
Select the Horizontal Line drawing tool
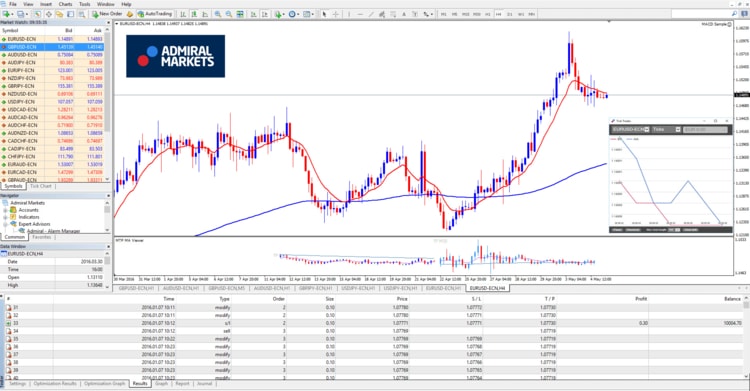tap(360, 14)
